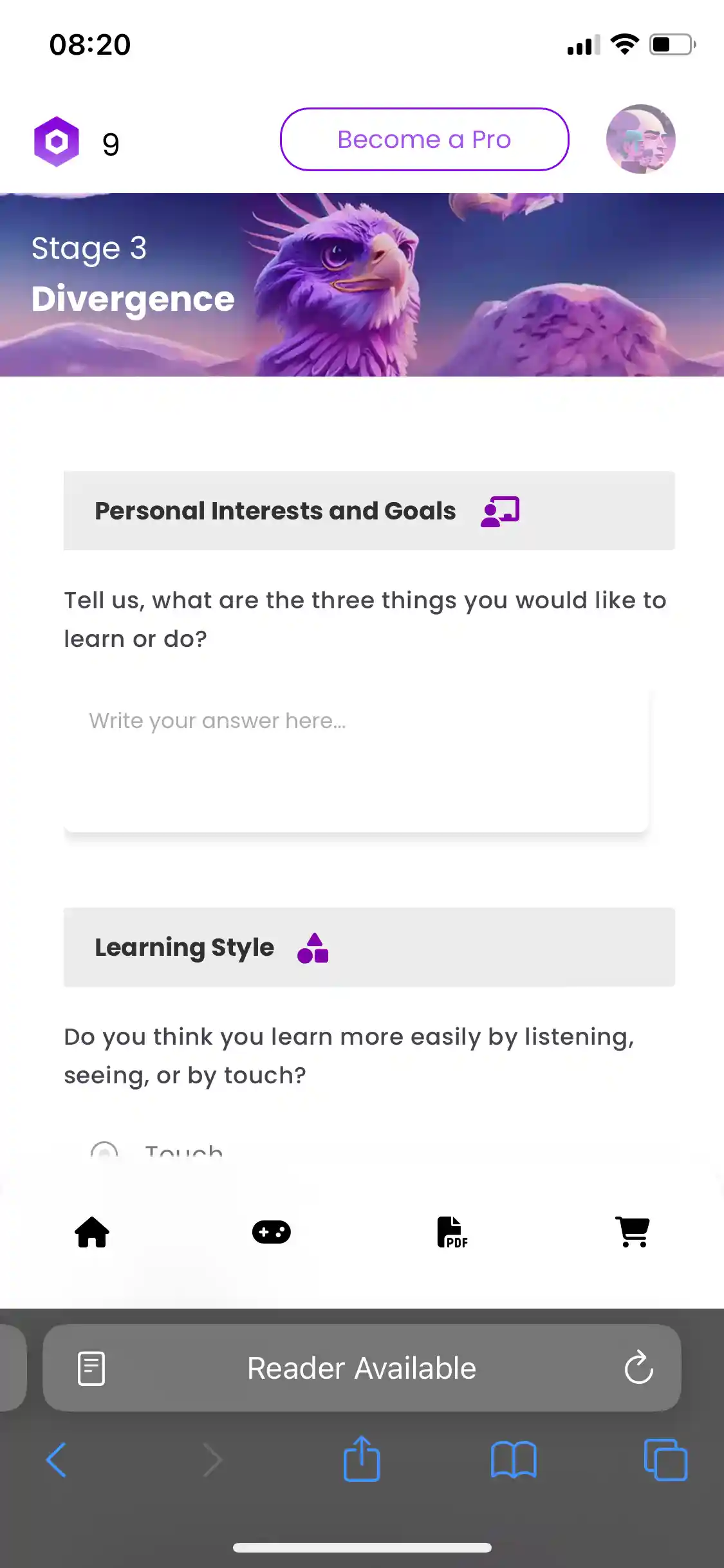Show the Safari Reader view icon
724x1568 pixels.
[x=91, y=1368]
